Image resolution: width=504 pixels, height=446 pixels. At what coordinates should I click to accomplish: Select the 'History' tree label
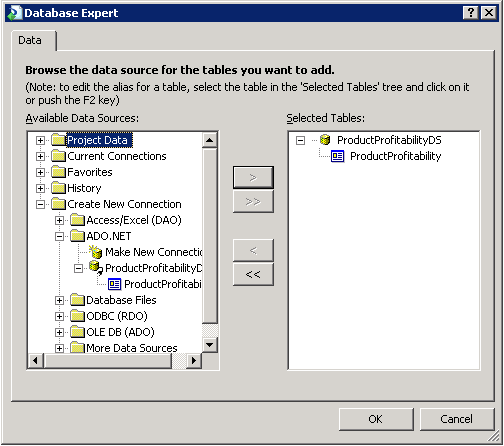tap(84, 188)
